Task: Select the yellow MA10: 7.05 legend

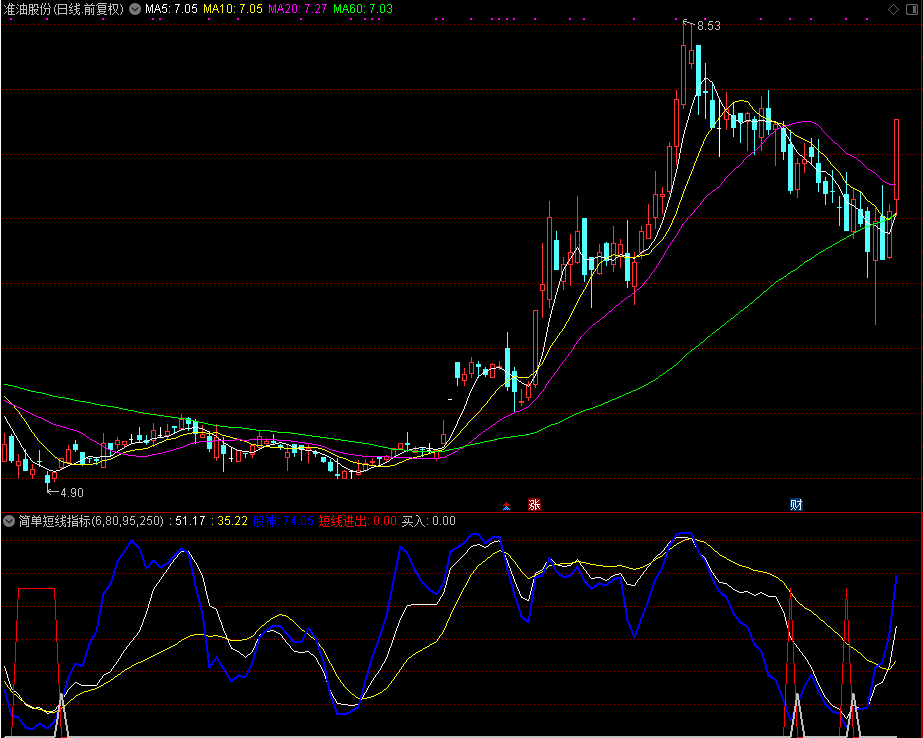Action: click(x=233, y=8)
